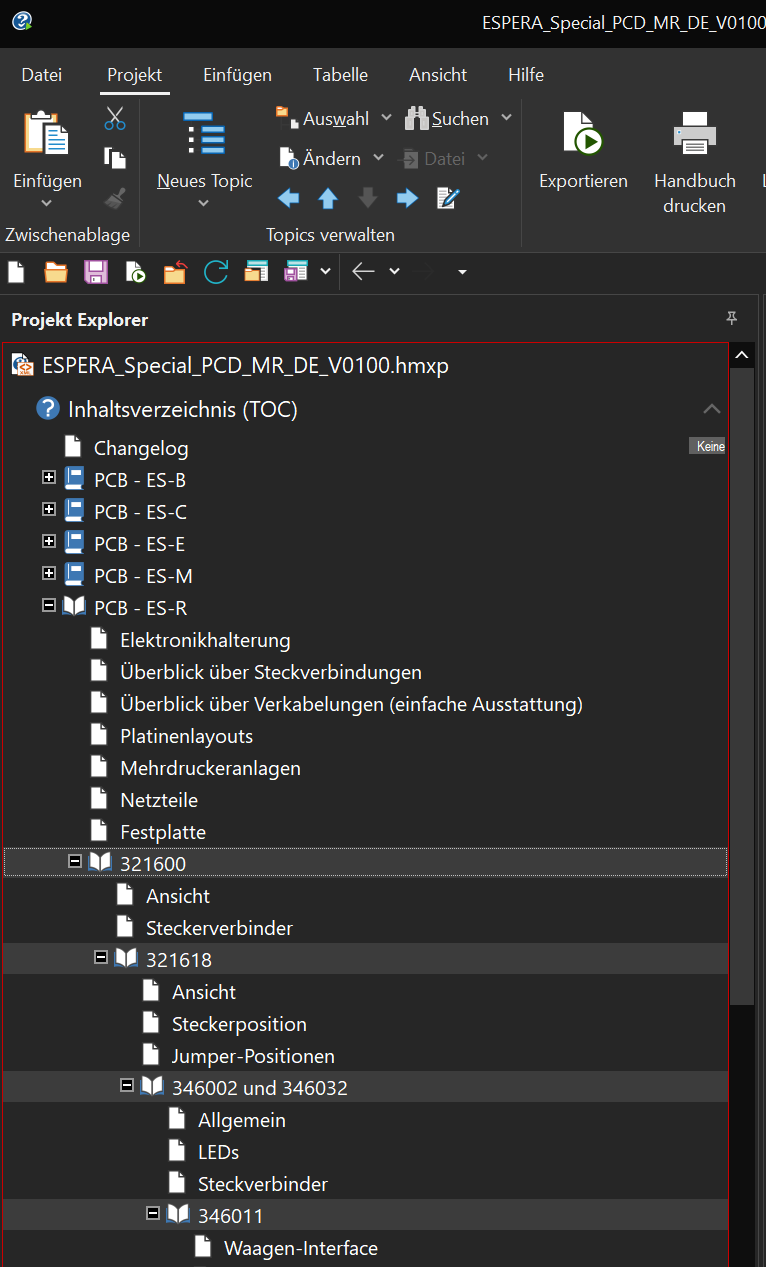Click the Cut scissors icon
Viewport: 766px width, 1267px height.
pyautogui.click(x=115, y=119)
